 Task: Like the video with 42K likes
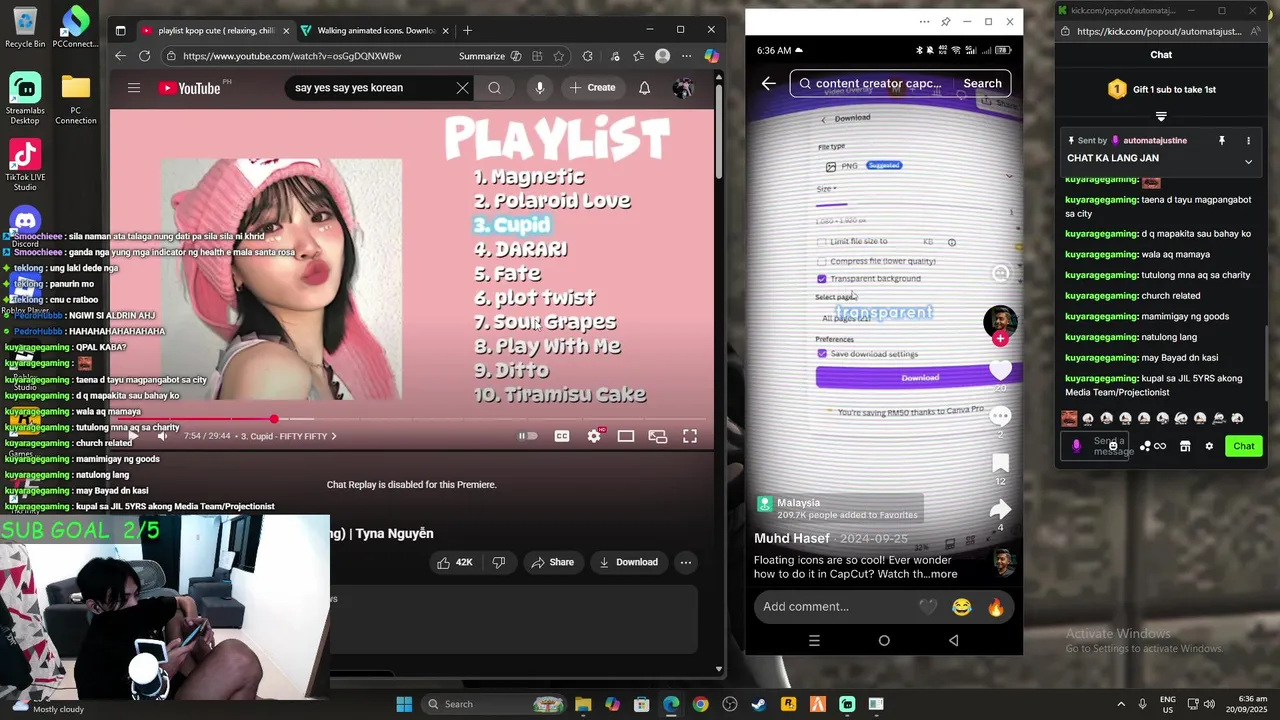coord(454,562)
